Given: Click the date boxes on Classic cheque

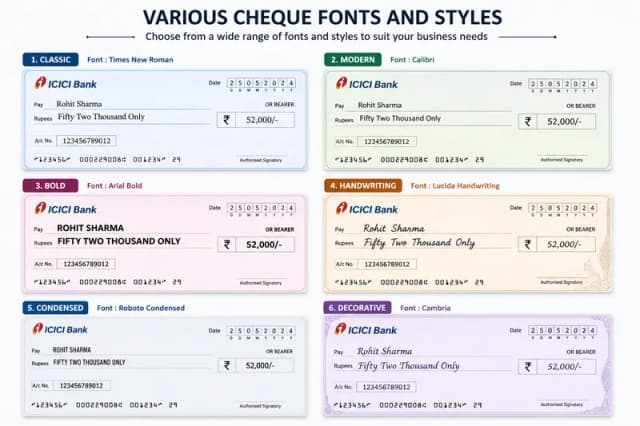Looking at the screenshot, I should click(261, 83).
